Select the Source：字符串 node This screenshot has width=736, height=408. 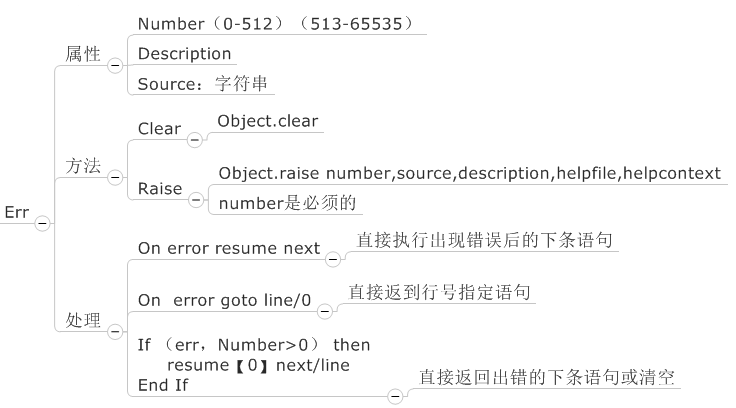click(203, 83)
